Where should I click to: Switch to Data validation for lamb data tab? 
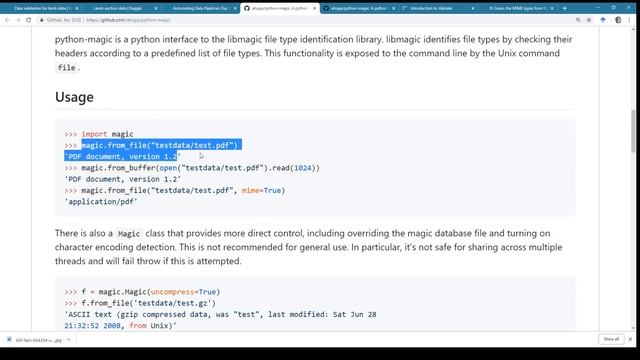coord(41,8)
